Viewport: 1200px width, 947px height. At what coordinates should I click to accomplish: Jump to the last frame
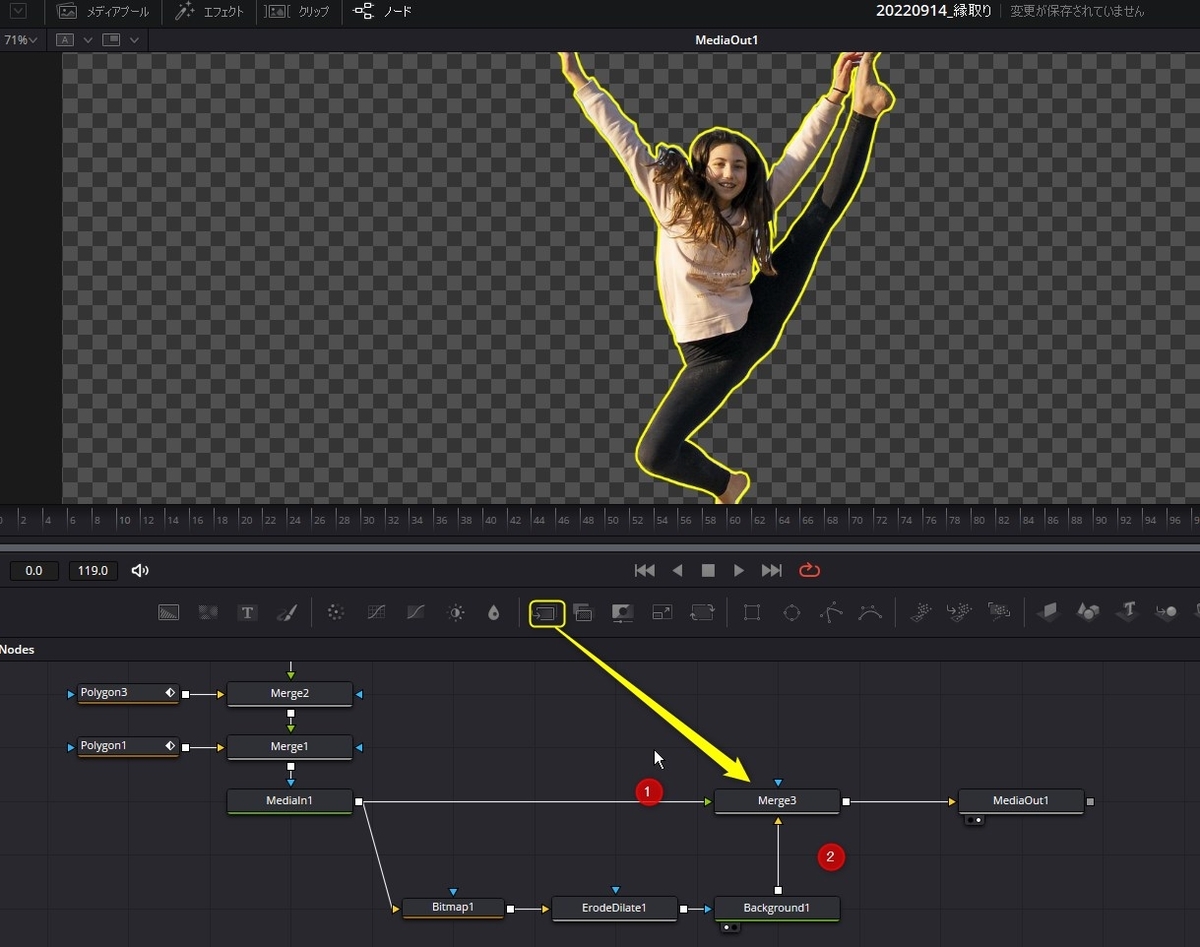(771, 570)
